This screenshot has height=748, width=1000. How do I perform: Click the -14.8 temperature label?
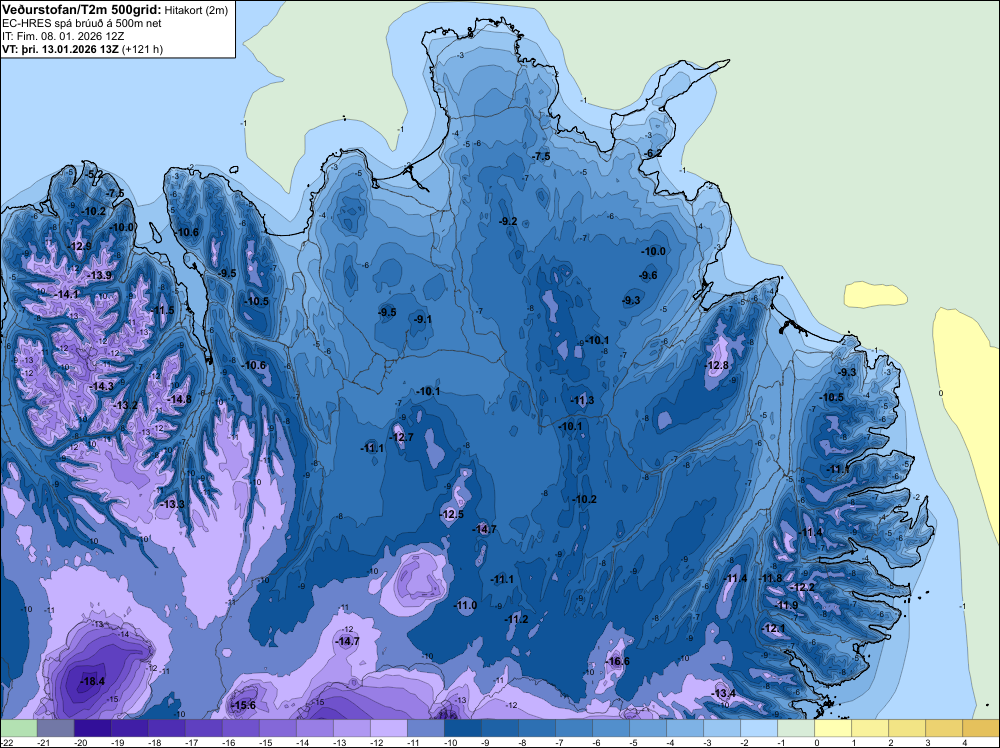(179, 399)
